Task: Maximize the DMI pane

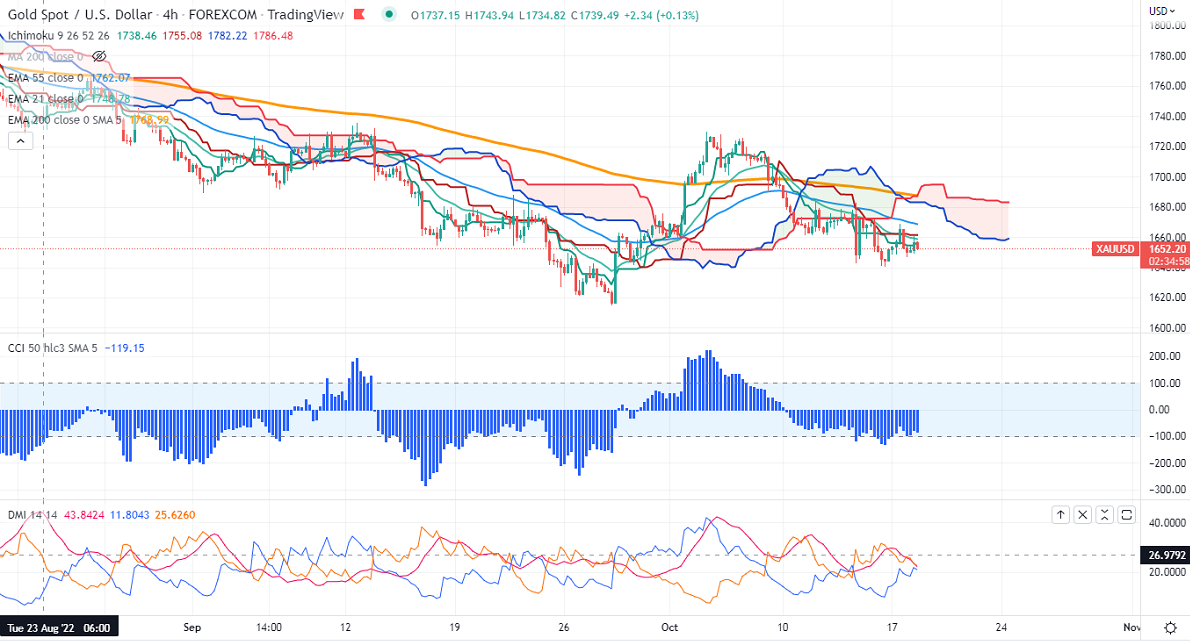Action: 1126,515
